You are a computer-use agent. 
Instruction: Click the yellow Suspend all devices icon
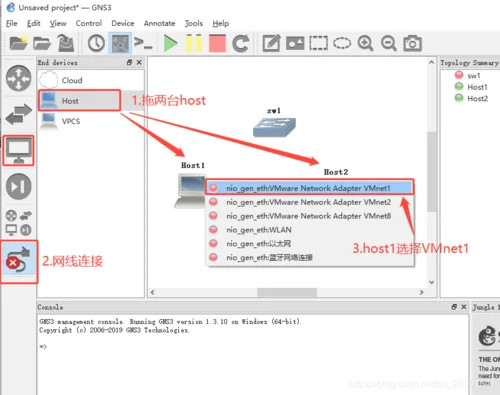pyautogui.click(x=194, y=43)
